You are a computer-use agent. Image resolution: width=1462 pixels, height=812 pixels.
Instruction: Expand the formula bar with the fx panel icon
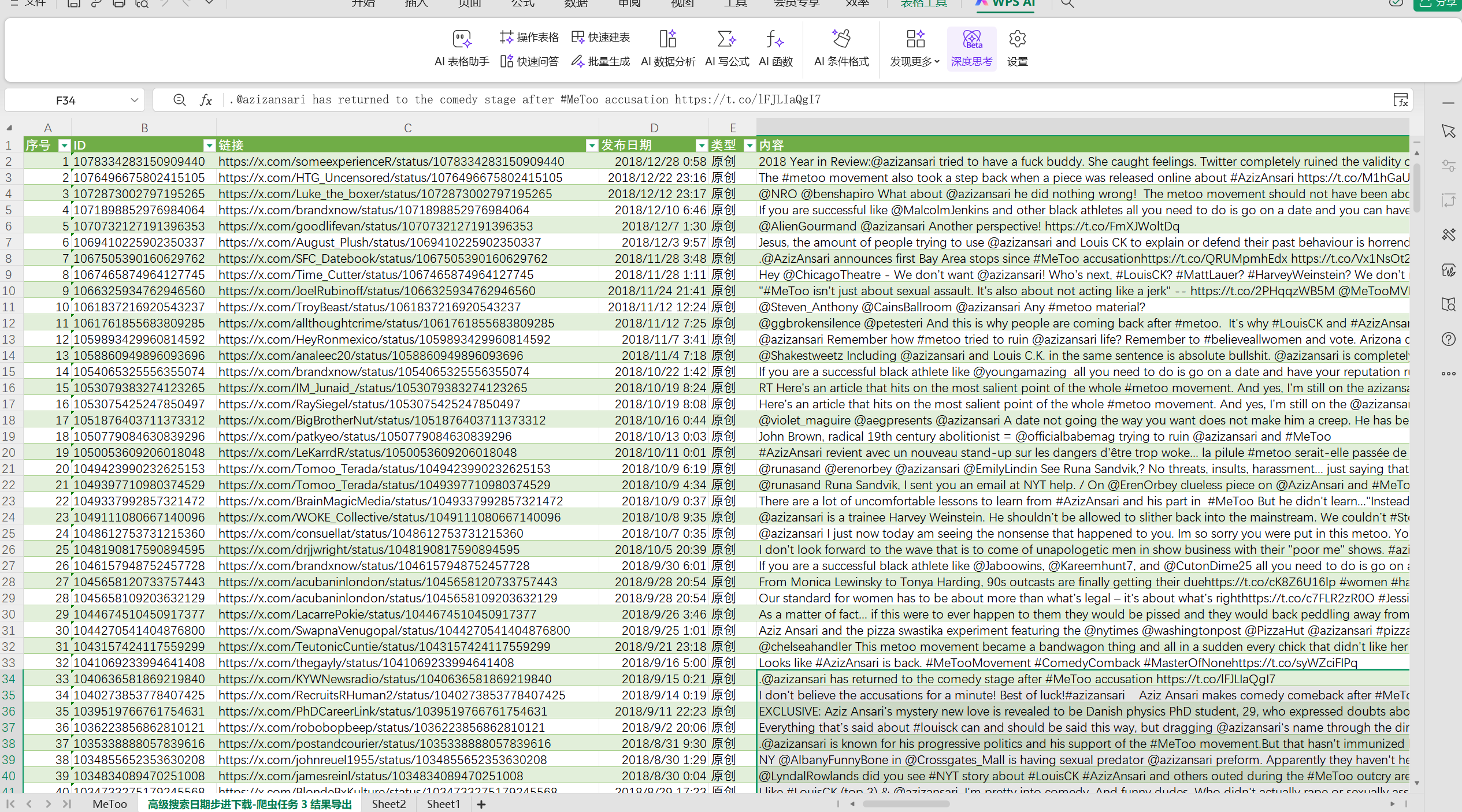coord(1400,100)
